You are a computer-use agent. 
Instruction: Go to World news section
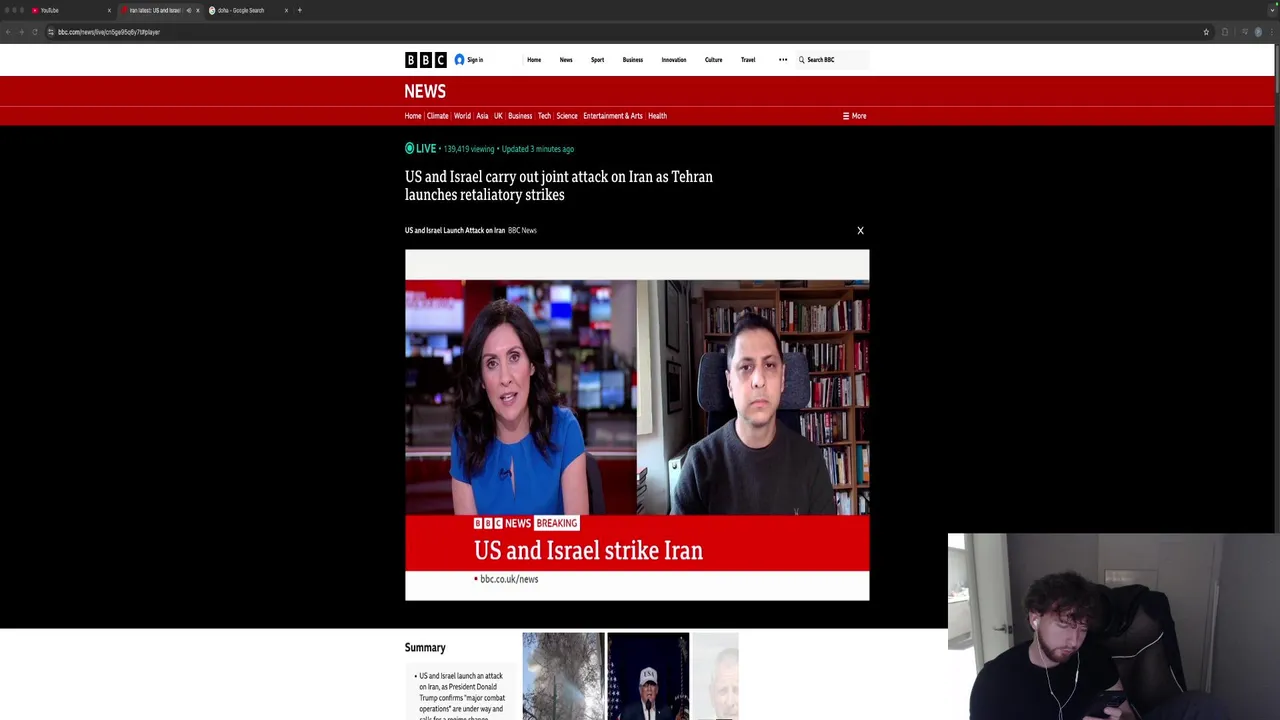(462, 116)
